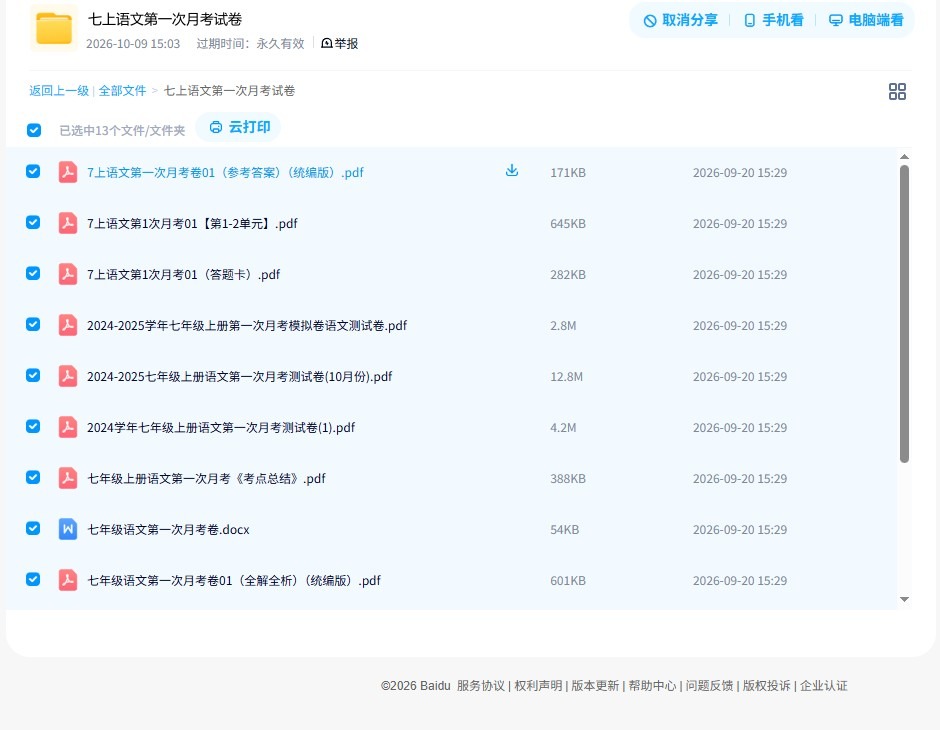This screenshot has height=730, width=940.
Task: Open 版权投诉 footer link
Action: (767, 686)
